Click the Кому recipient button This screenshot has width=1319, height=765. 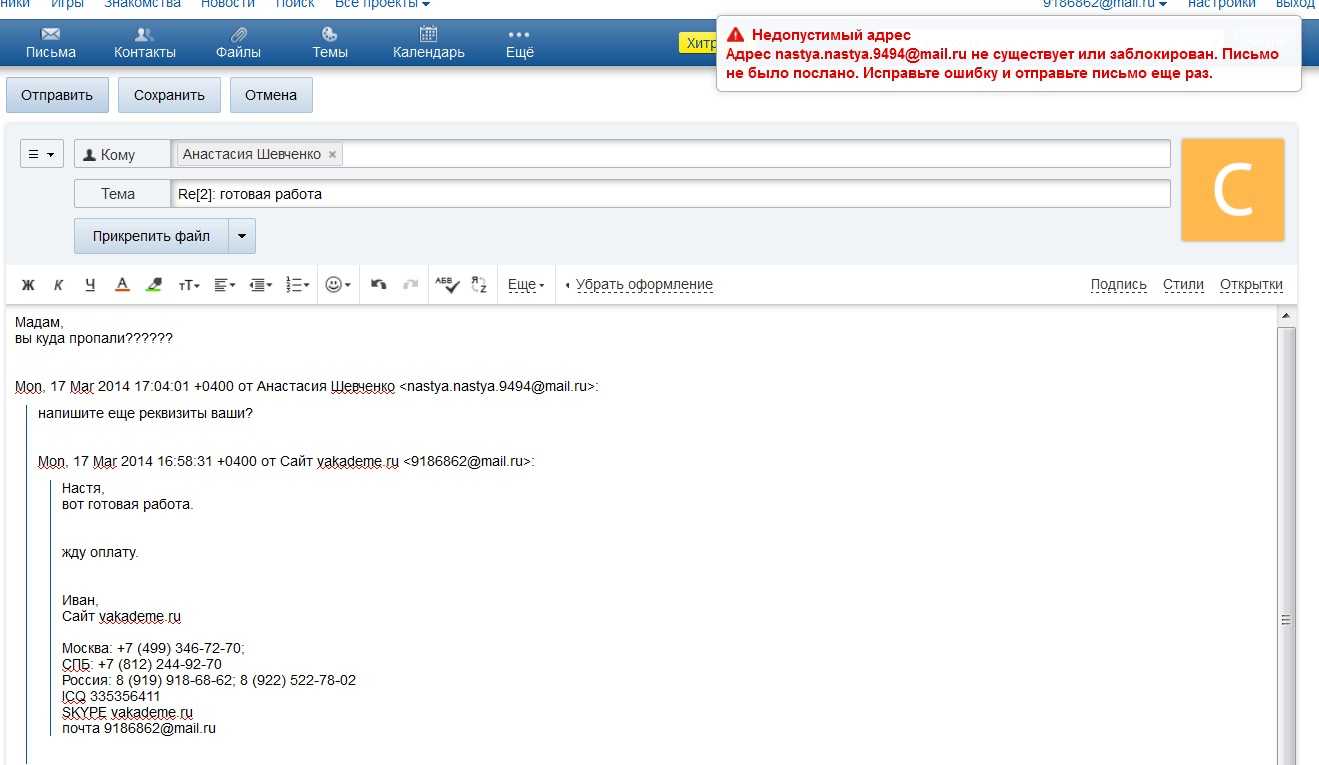coord(122,155)
